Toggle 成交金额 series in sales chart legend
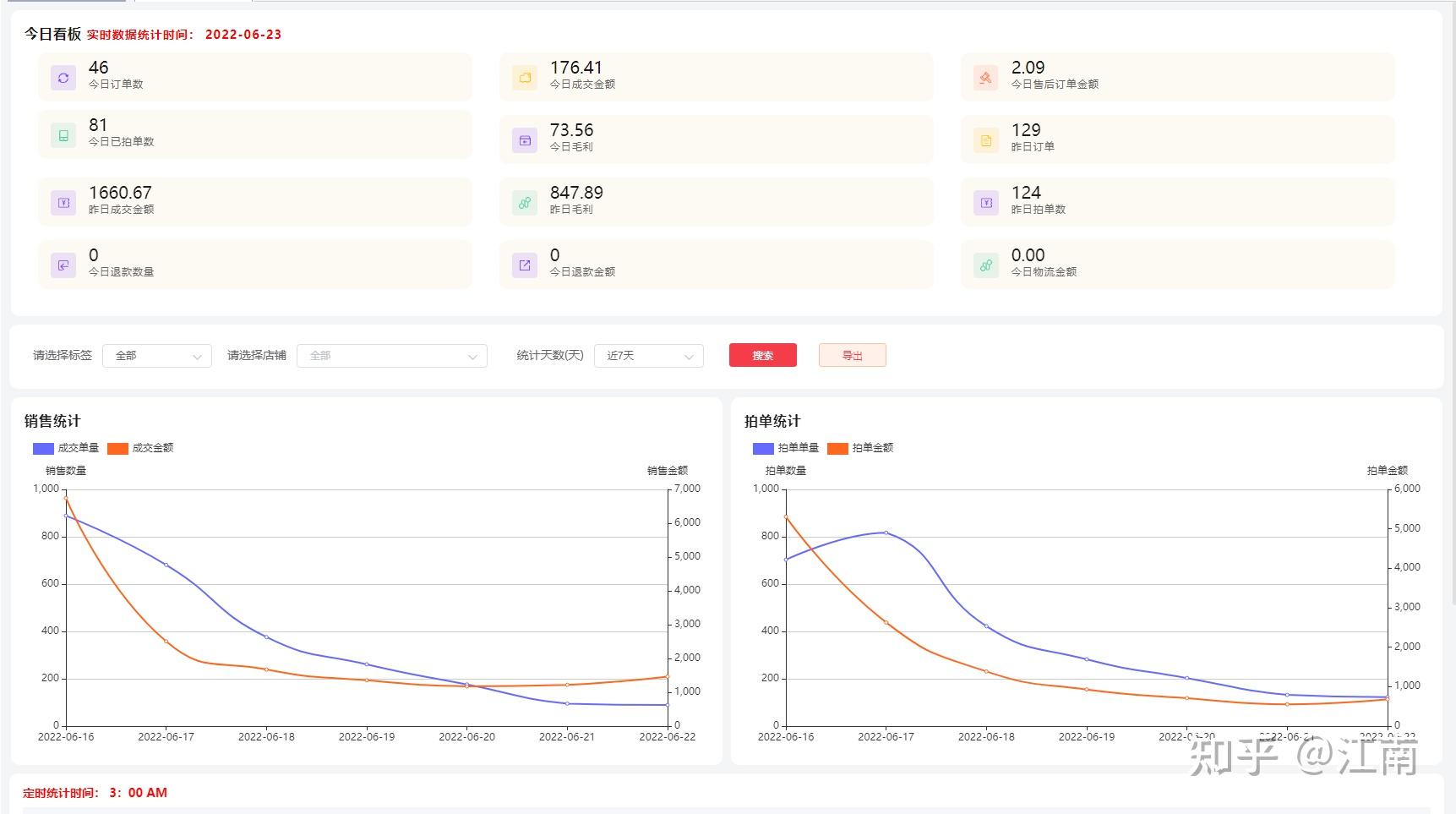Image resolution: width=1456 pixels, height=814 pixels. coord(140,448)
